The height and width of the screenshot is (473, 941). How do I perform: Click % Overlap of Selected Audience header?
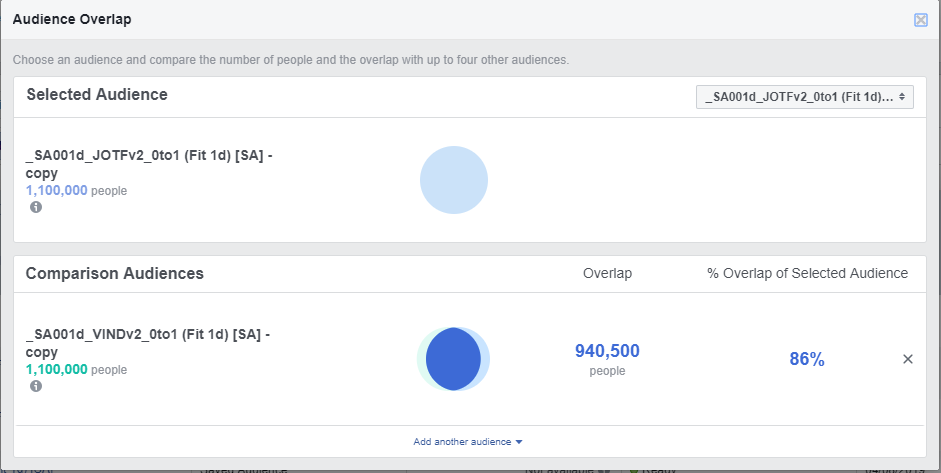point(807,273)
